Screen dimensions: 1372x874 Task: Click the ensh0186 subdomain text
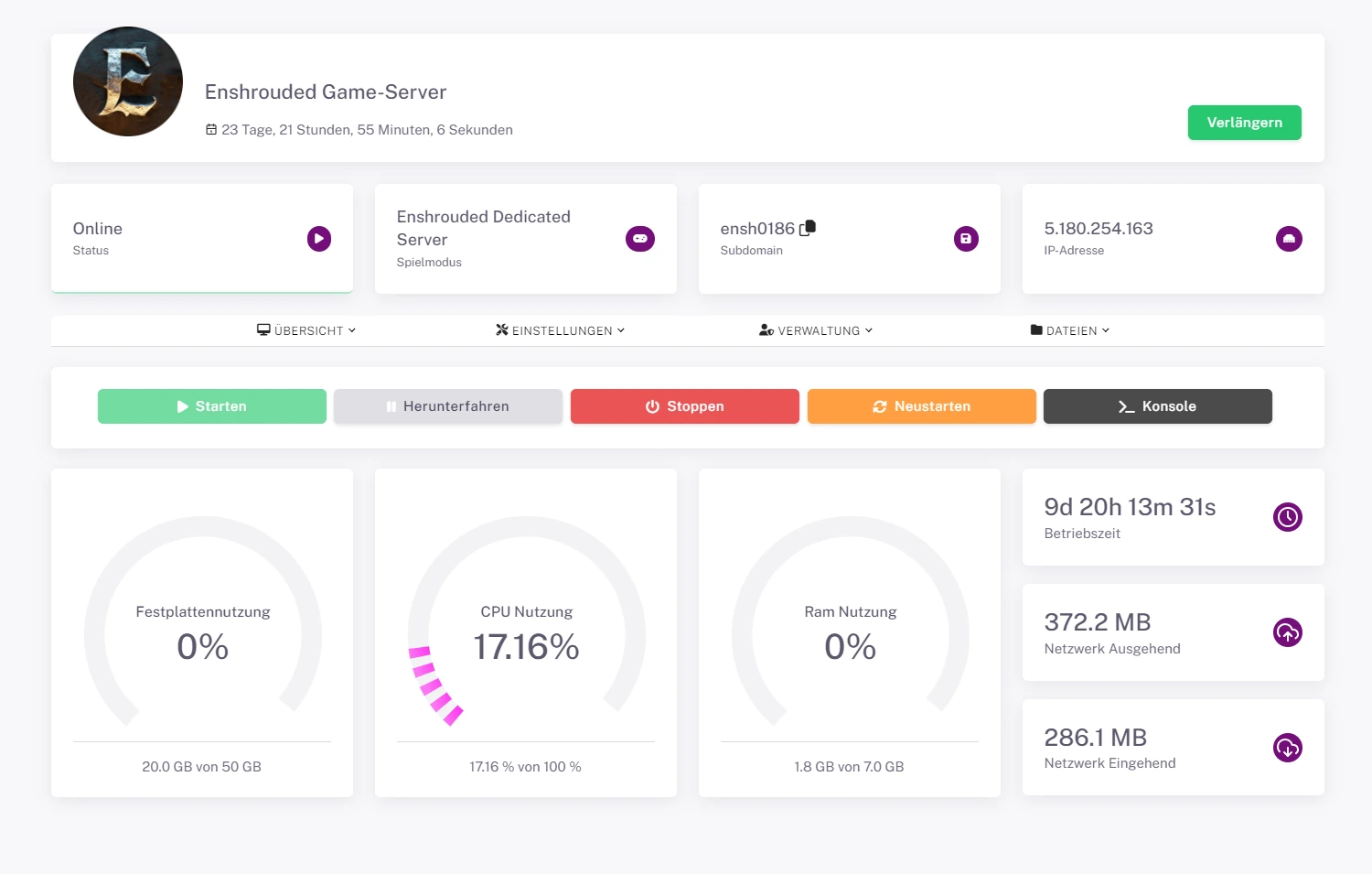pyautogui.click(x=757, y=229)
